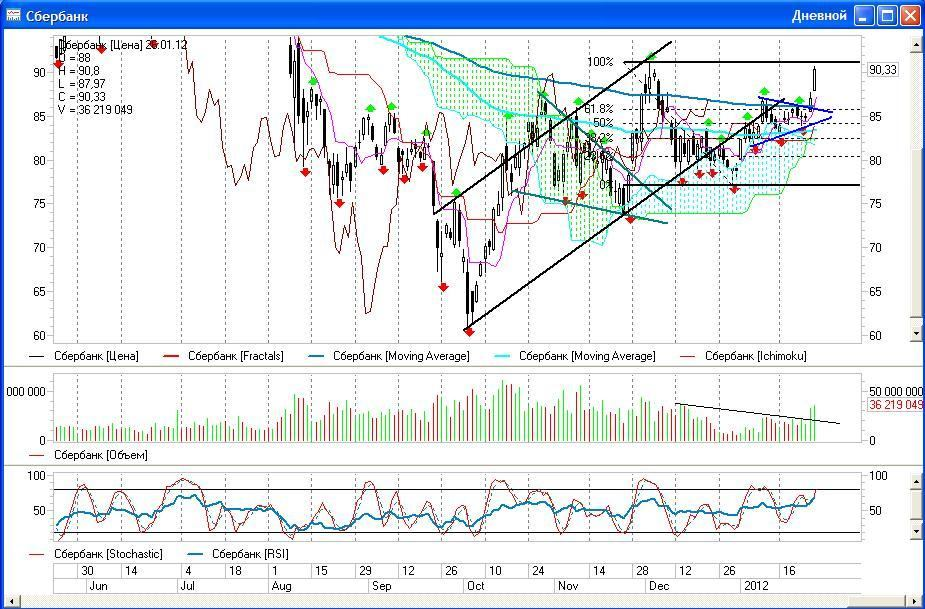Click the 0% Fibonacci level label
925x609 pixels.
[x=606, y=185]
